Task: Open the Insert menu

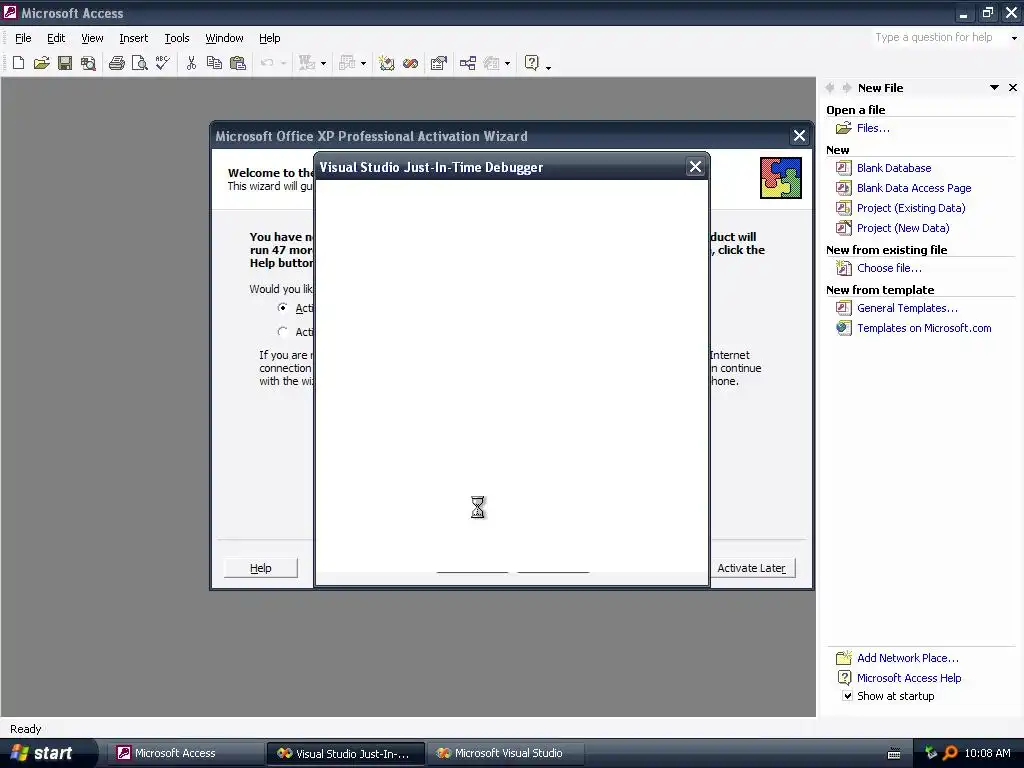Action: pos(134,39)
